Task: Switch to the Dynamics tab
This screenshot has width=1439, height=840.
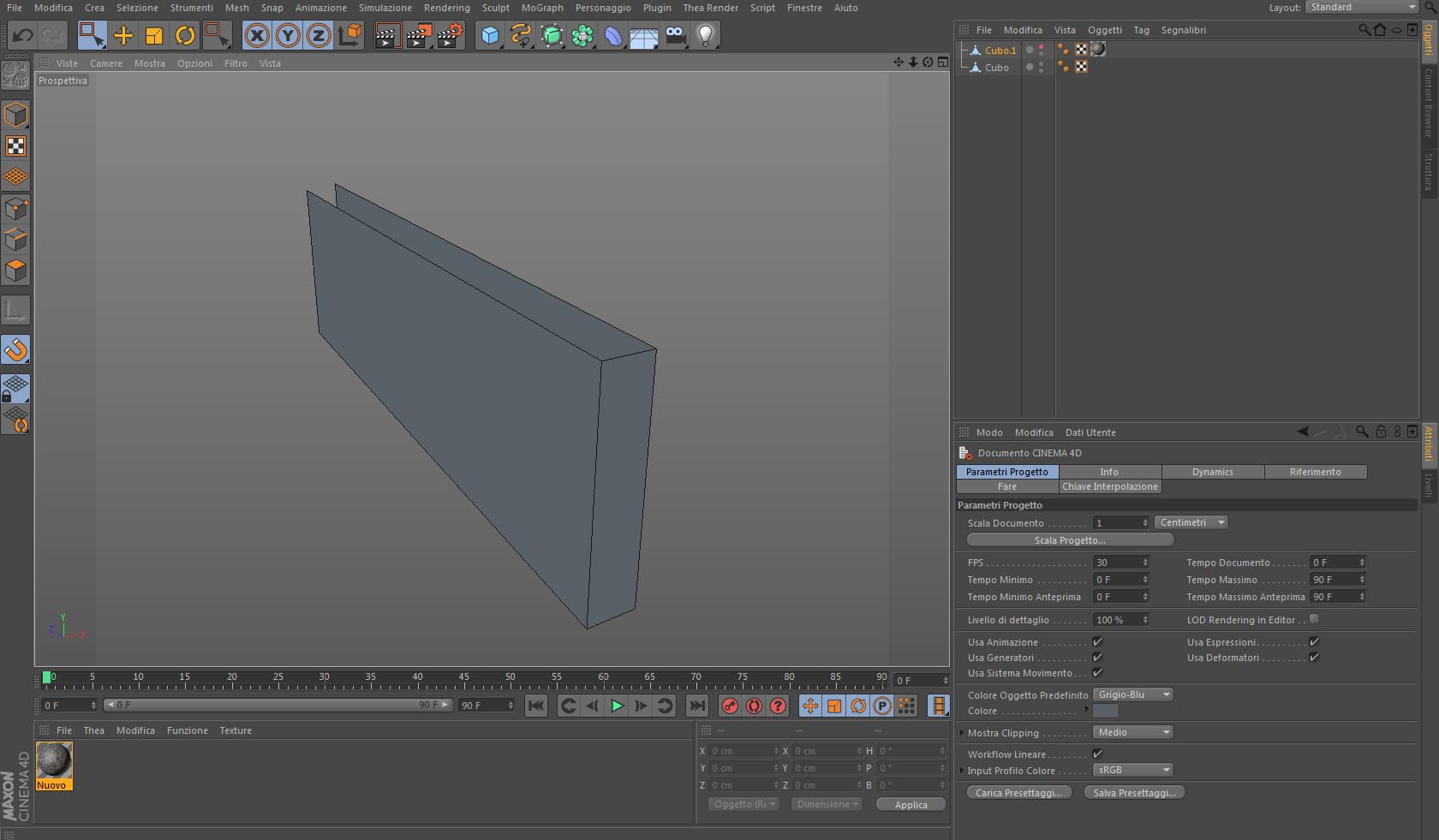Action: (1212, 472)
